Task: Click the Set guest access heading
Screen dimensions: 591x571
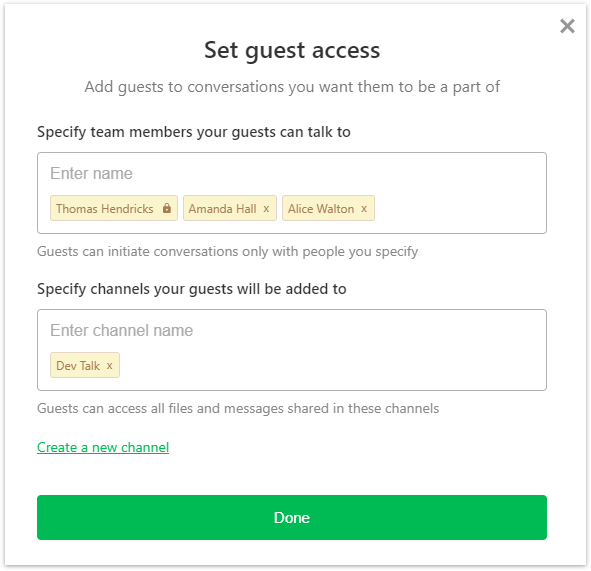Action: click(x=292, y=50)
